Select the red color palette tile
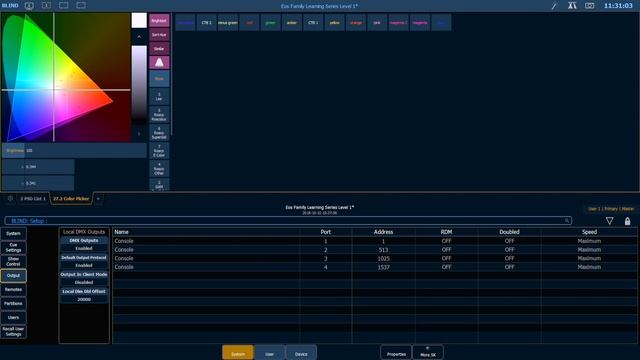 pos(249,22)
